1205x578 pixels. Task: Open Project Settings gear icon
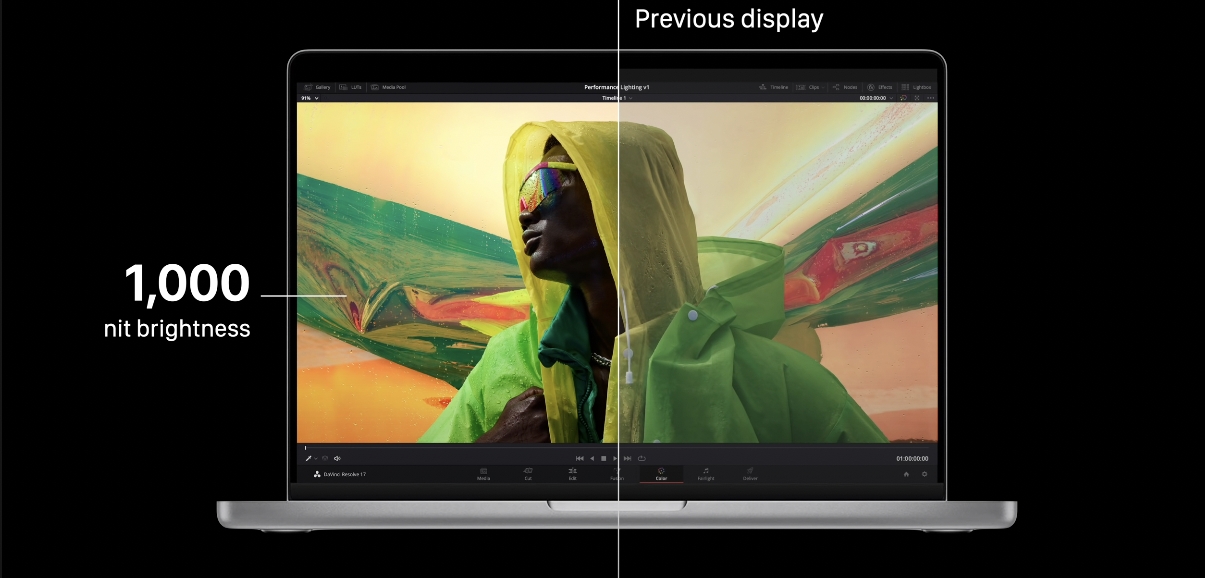[x=924, y=474]
